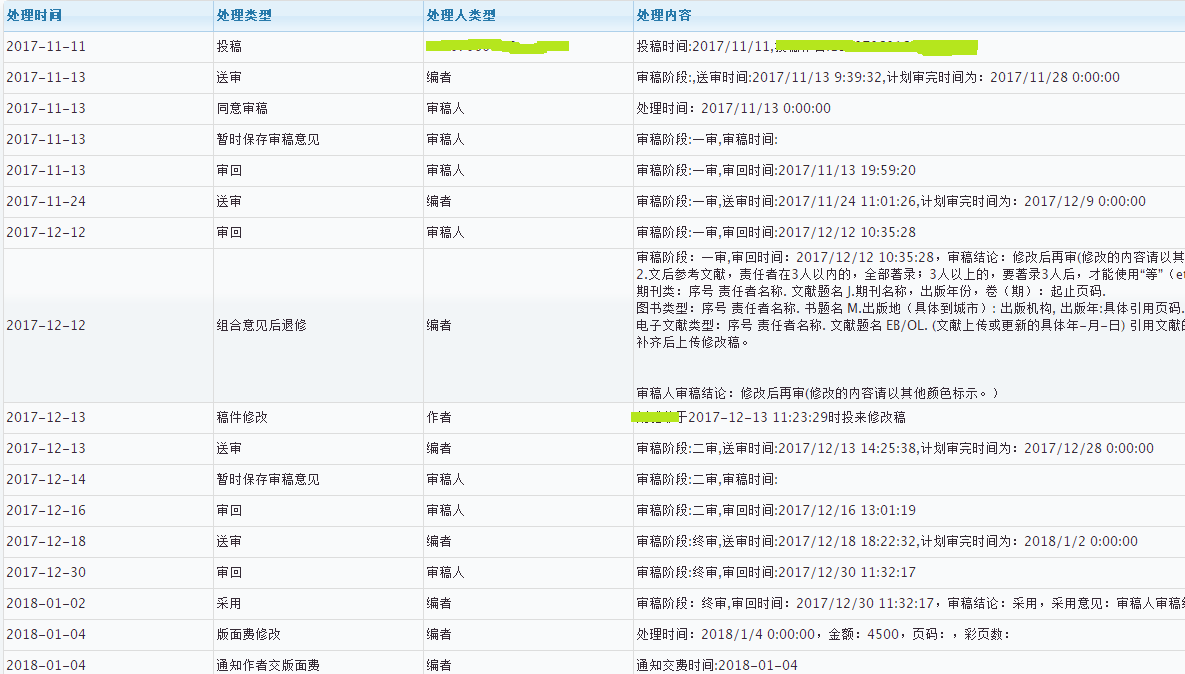The width and height of the screenshot is (1185, 674).
Task: Click 审稿人 in the 同意审稿 row
Action: (x=445, y=108)
